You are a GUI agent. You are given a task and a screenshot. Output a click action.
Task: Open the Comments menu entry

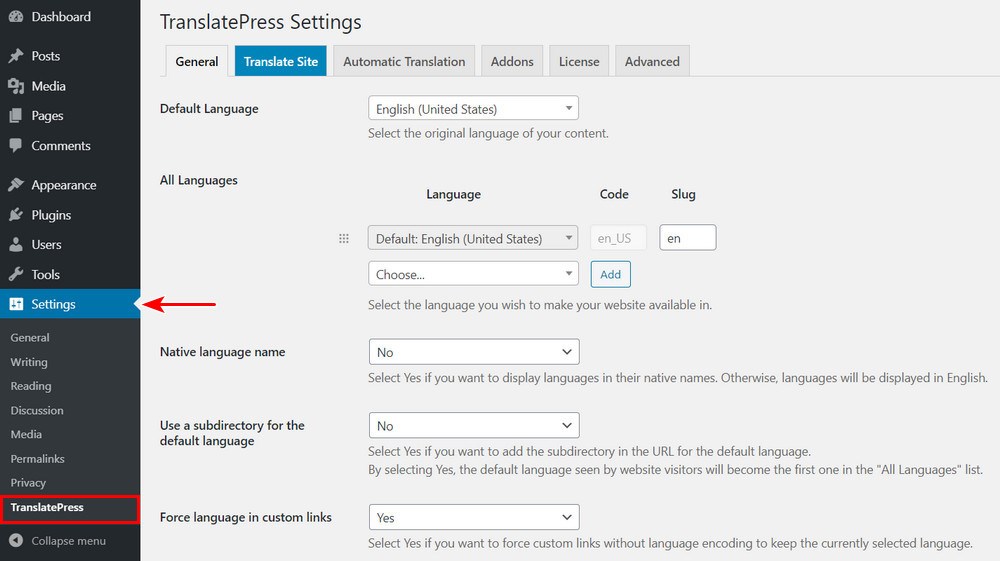[61, 146]
